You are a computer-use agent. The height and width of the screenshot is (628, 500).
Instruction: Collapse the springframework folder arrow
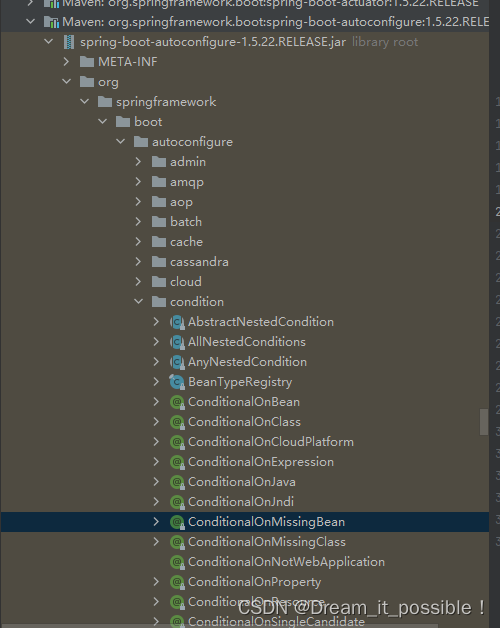tap(85, 101)
